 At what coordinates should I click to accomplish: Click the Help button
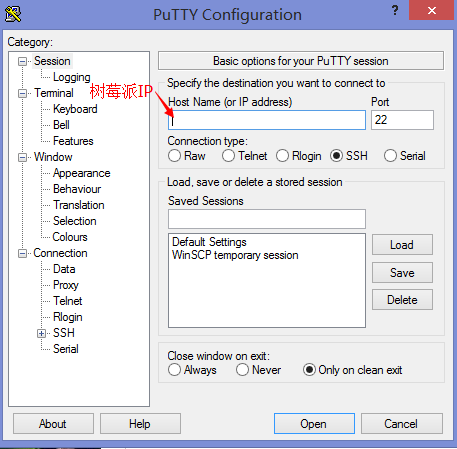point(140,424)
